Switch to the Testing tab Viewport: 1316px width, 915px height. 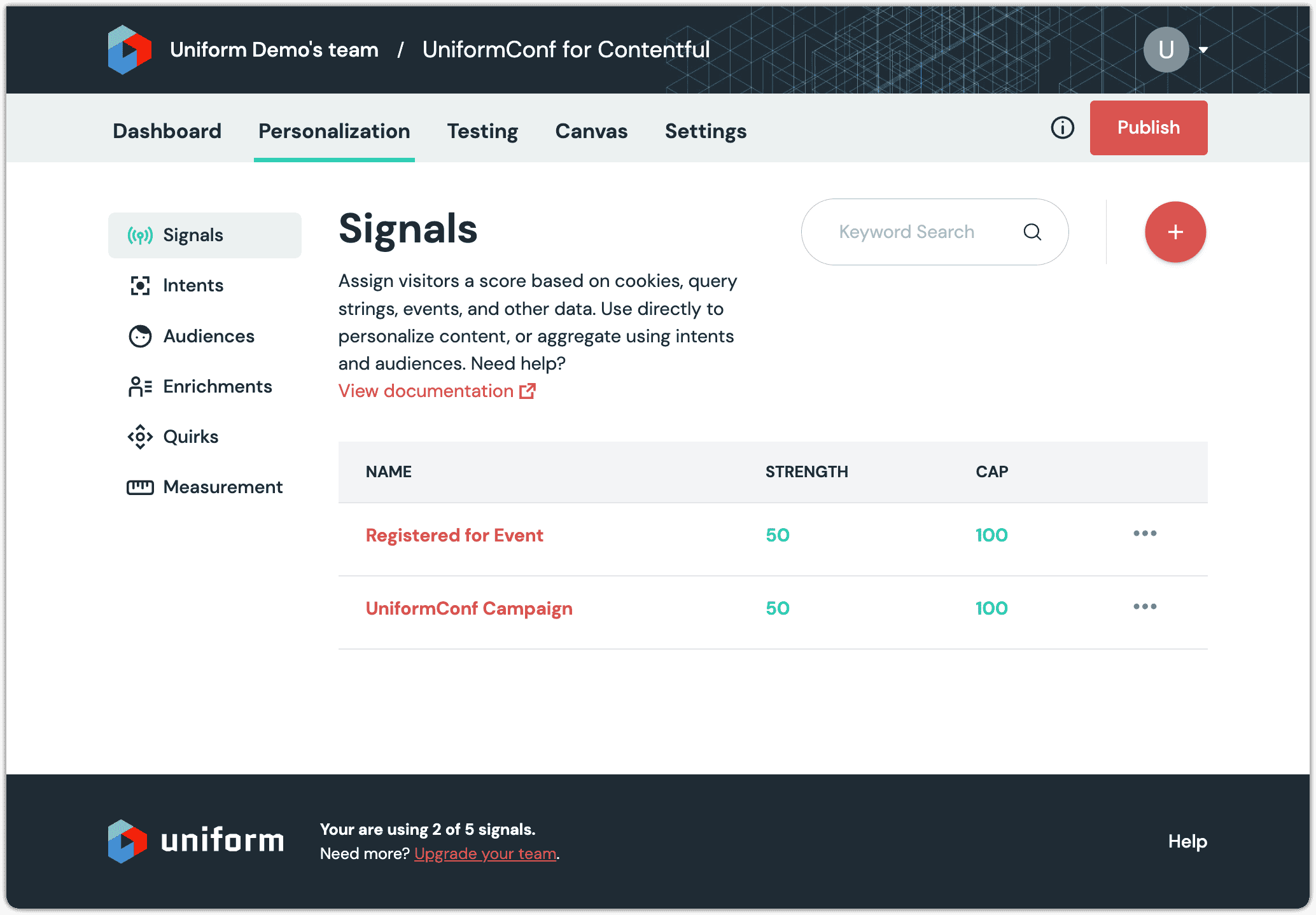(482, 131)
